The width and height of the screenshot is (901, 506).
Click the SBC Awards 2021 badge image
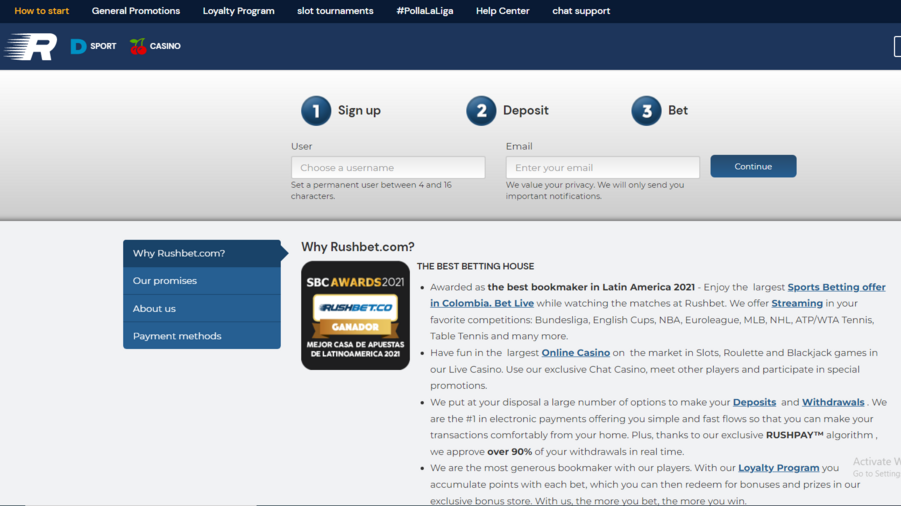coord(355,316)
